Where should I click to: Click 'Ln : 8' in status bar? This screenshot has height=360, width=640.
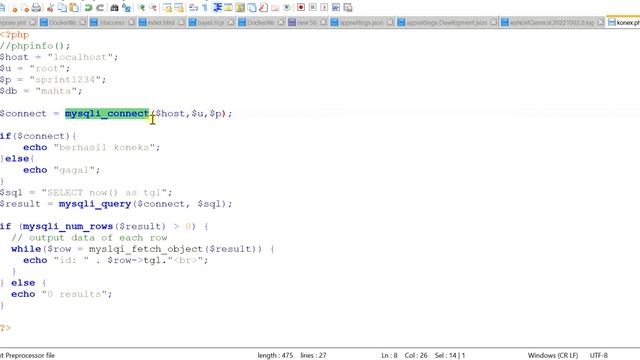(x=389, y=356)
